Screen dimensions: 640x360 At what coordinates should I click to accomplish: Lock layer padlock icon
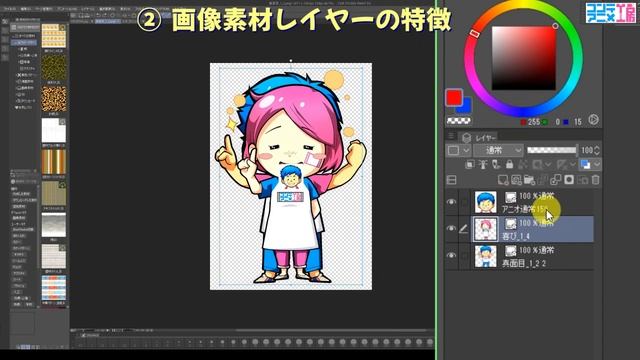pos(509,164)
